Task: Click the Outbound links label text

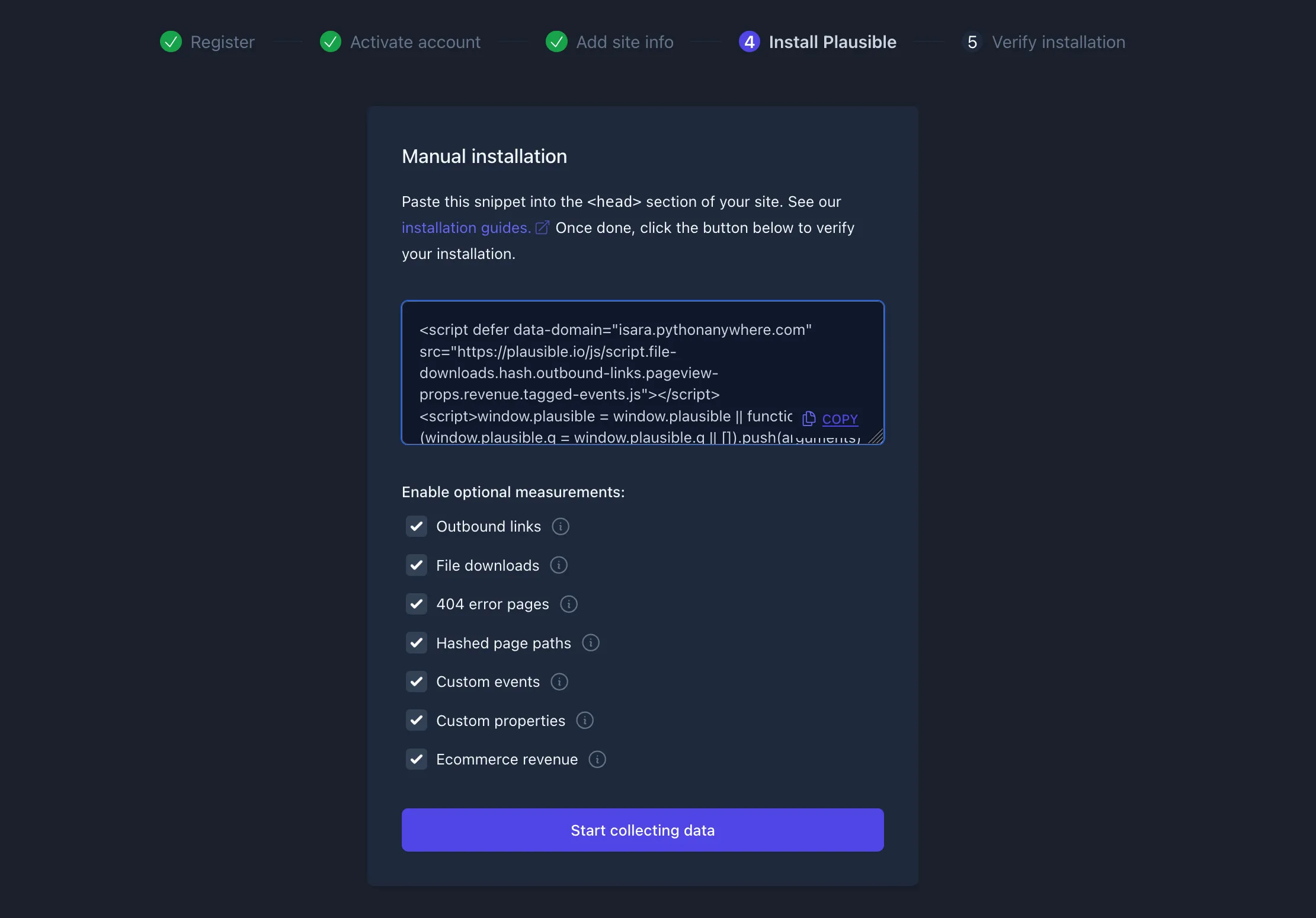Action: pyautogui.click(x=488, y=526)
